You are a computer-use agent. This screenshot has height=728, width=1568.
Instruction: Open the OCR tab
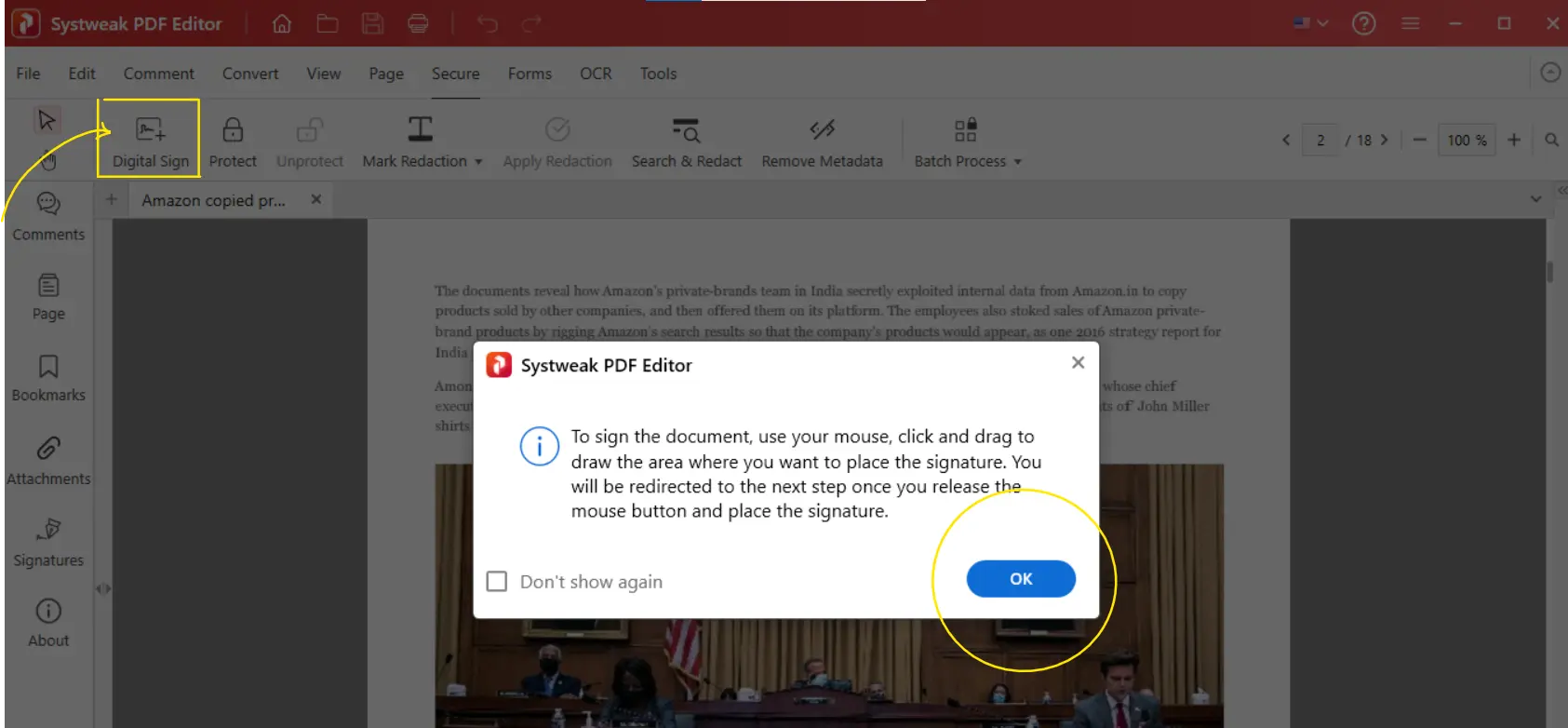click(x=596, y=74)
